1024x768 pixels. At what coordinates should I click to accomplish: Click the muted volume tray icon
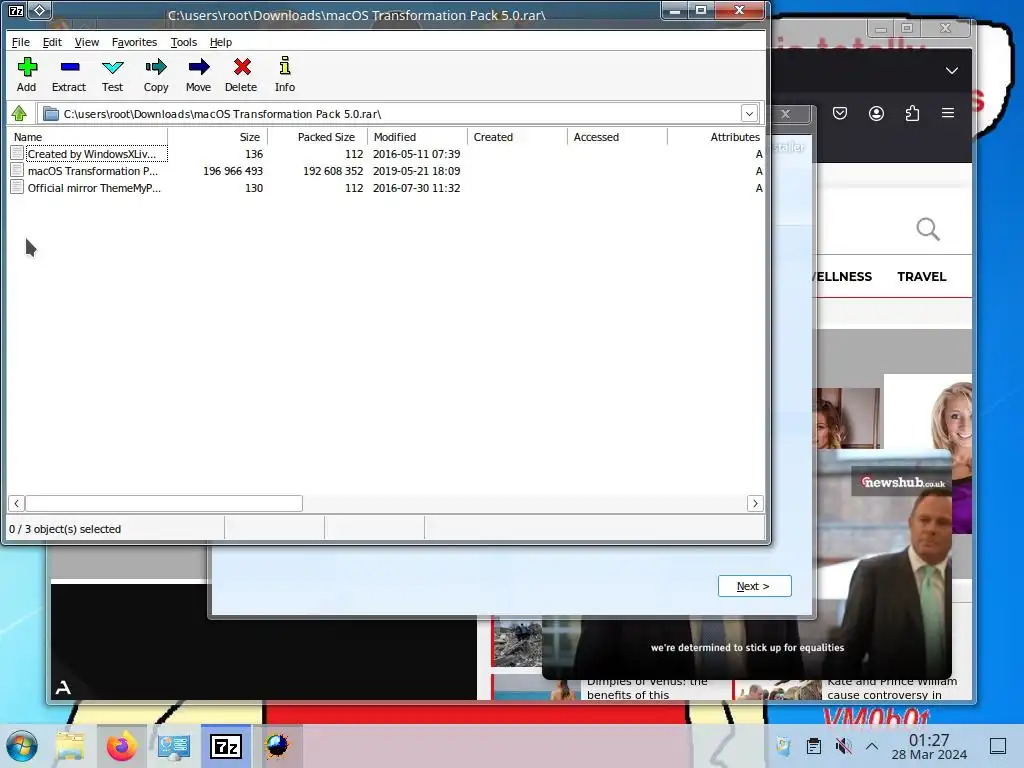coord(843,746)
